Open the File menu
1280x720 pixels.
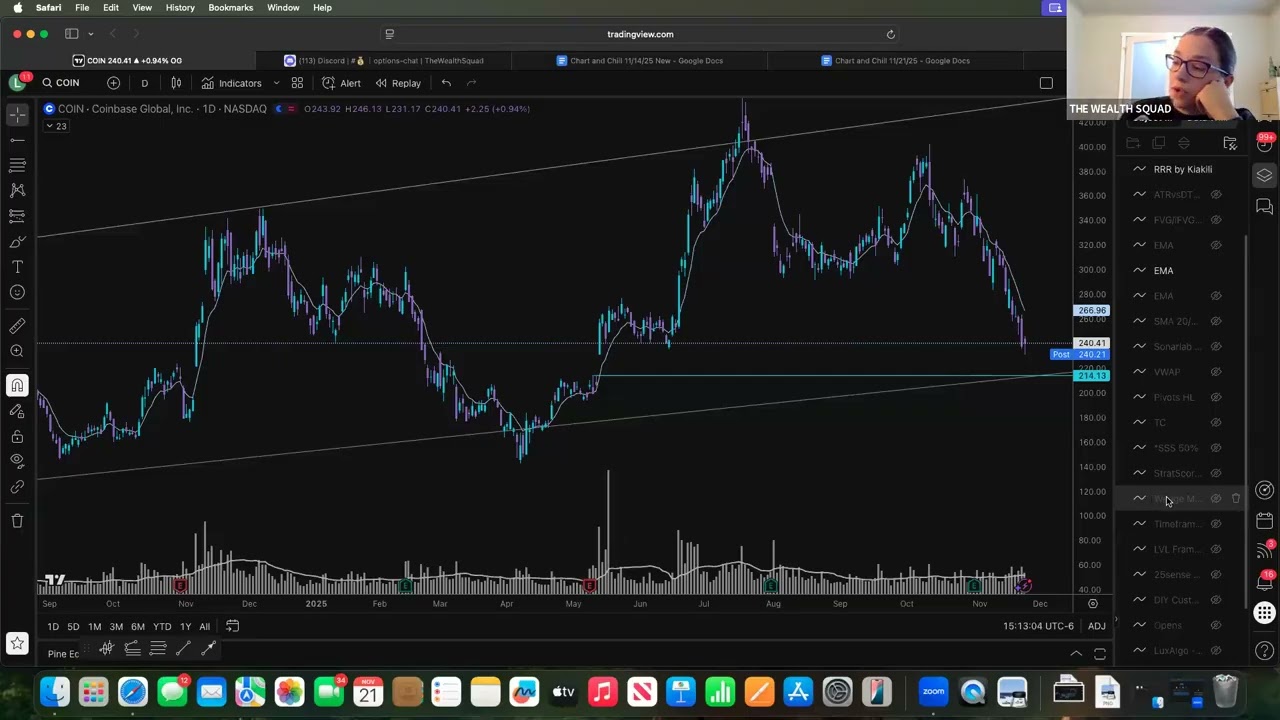82,7
